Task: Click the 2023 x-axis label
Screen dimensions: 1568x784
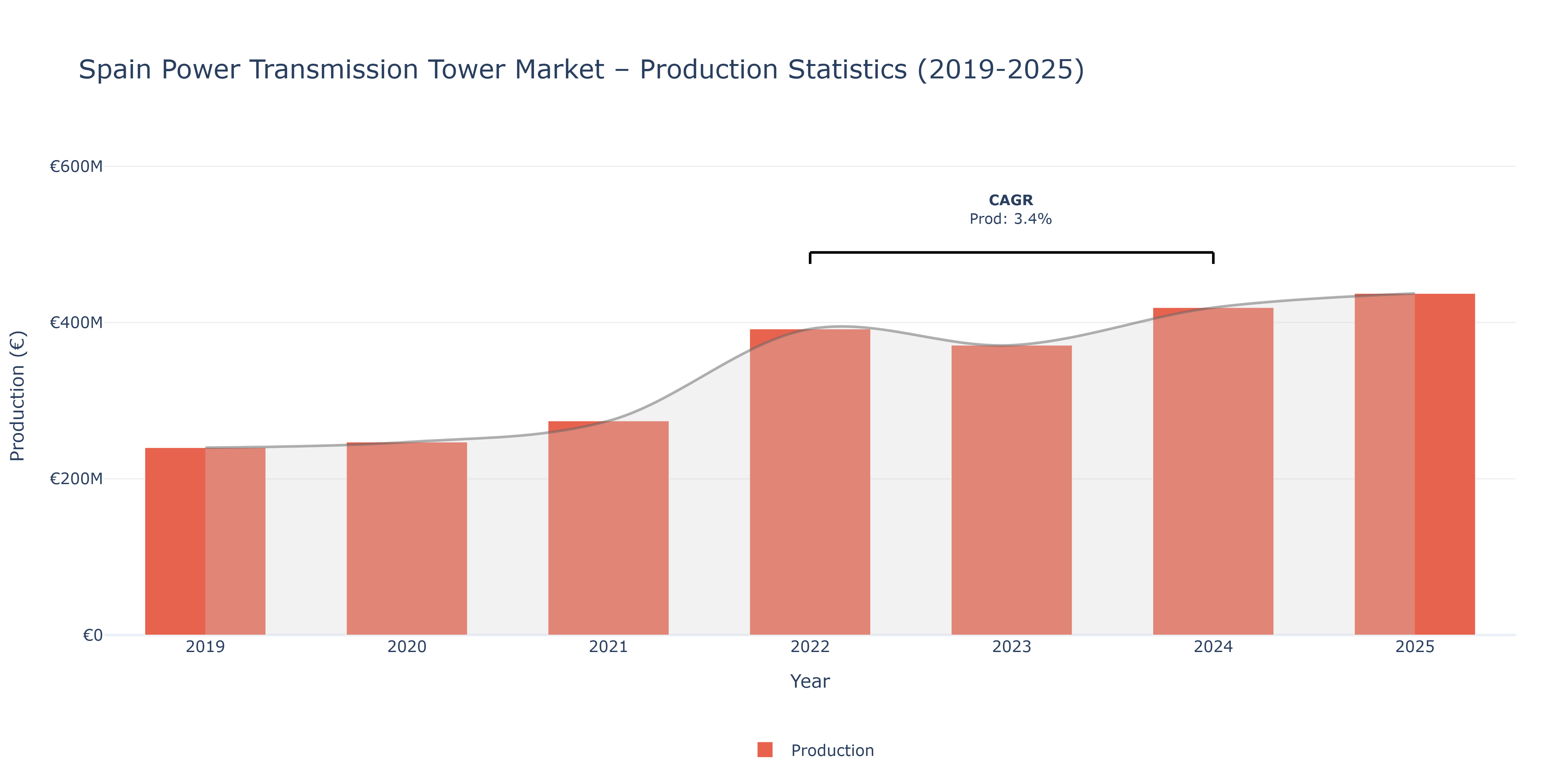Action: (1012, 646)
